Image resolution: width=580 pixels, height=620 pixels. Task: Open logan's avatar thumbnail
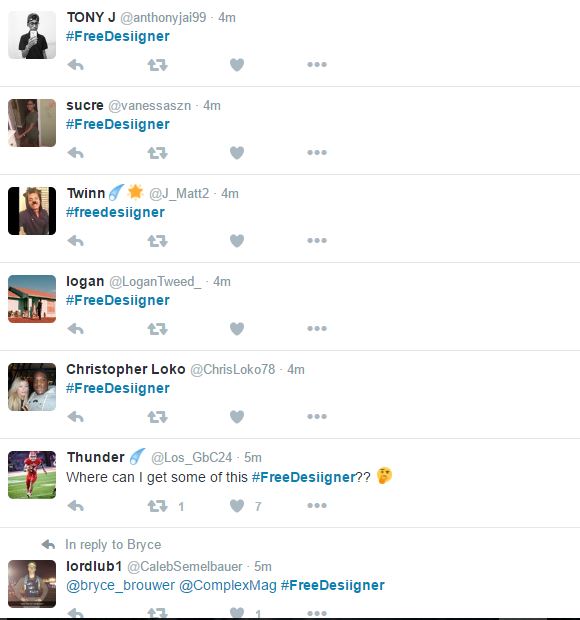[32, 299]
